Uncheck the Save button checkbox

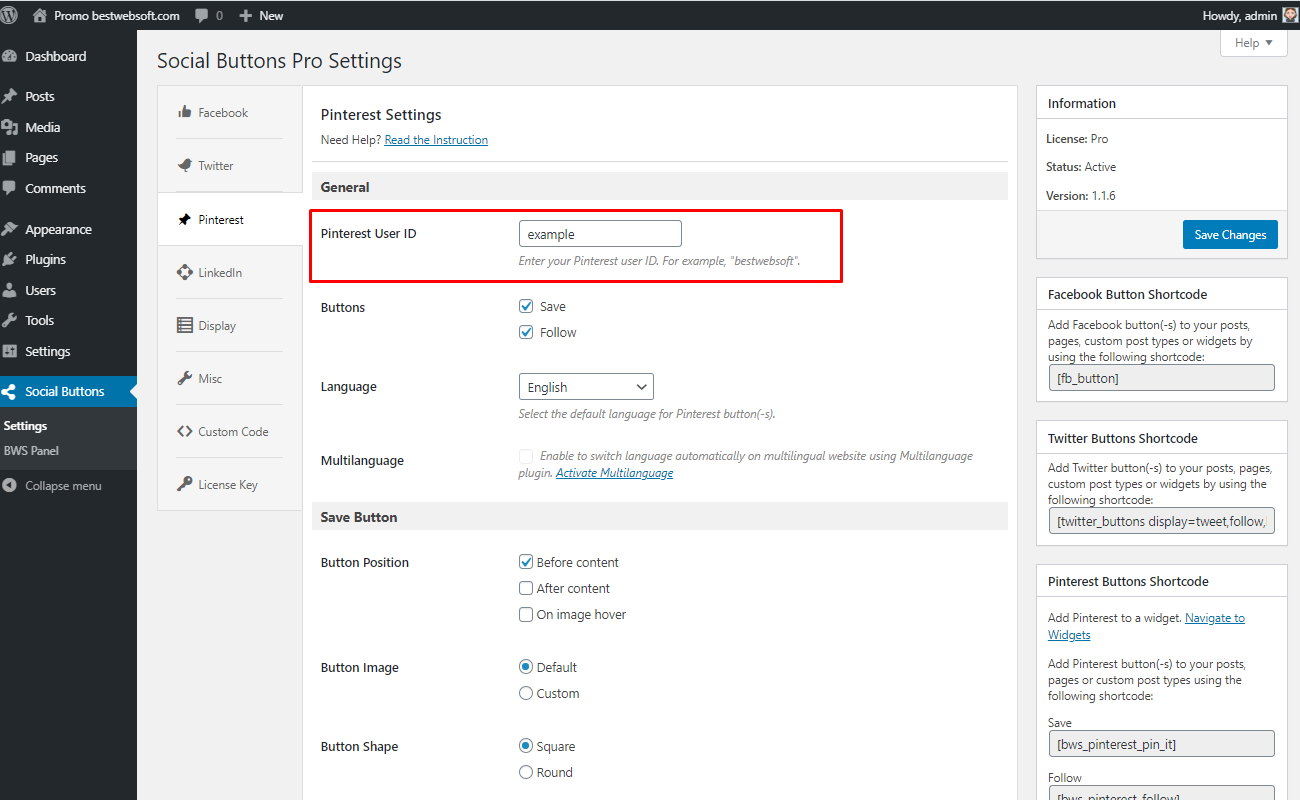pyautogui.click(x=526, y=306)
